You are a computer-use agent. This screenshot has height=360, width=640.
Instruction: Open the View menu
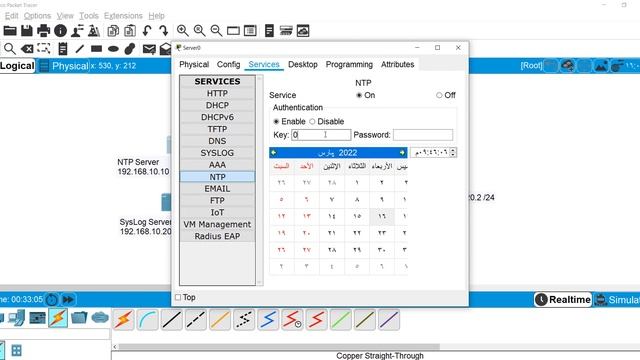[x=65, y=16]
